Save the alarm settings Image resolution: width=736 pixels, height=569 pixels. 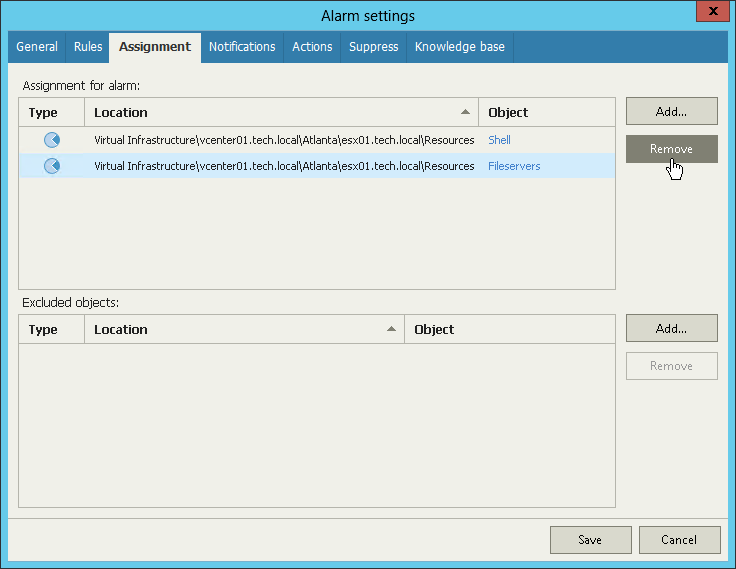(x=590, y=540)
